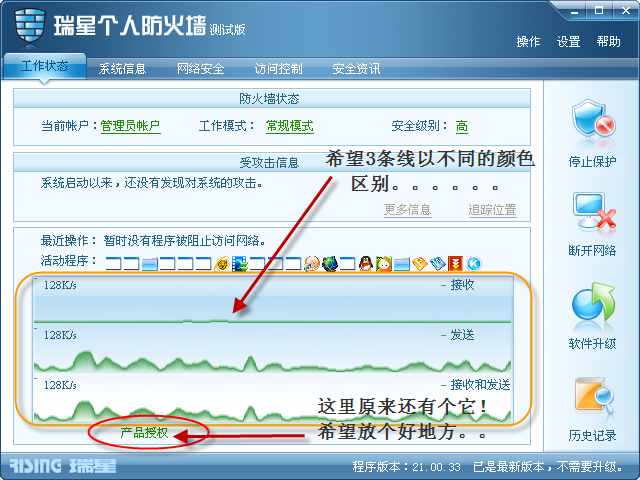Select the lion icon in active programs
This screenshot has width=640, height=480.
[x=222, y=264]
